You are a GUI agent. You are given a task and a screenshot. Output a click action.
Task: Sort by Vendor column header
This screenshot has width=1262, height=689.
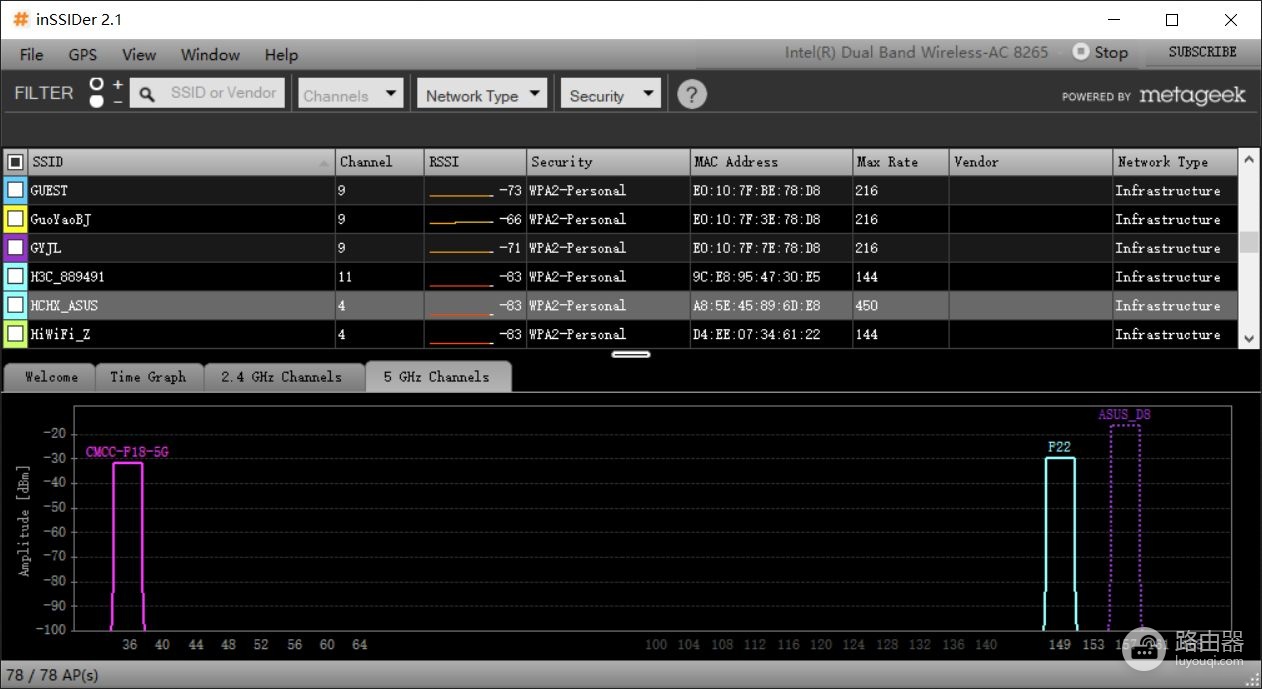pyautogui.click(x=1031, y=162)
